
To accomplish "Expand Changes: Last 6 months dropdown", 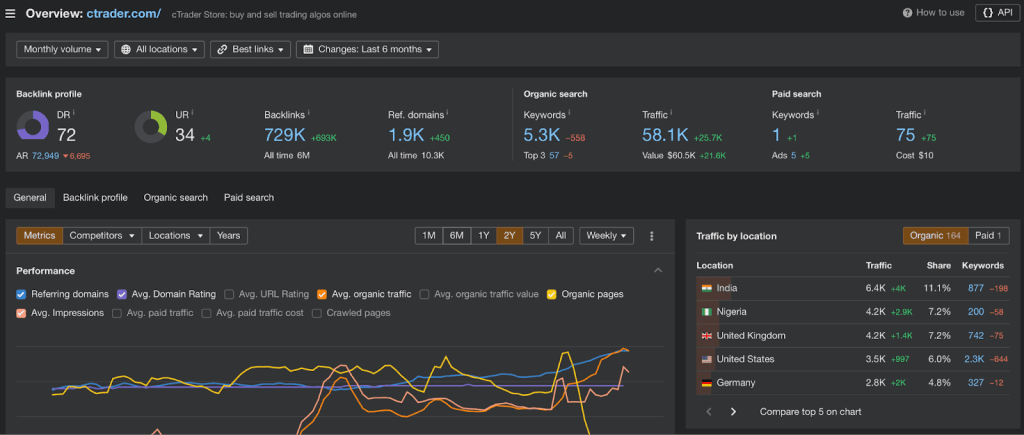I will click(368, 50).
